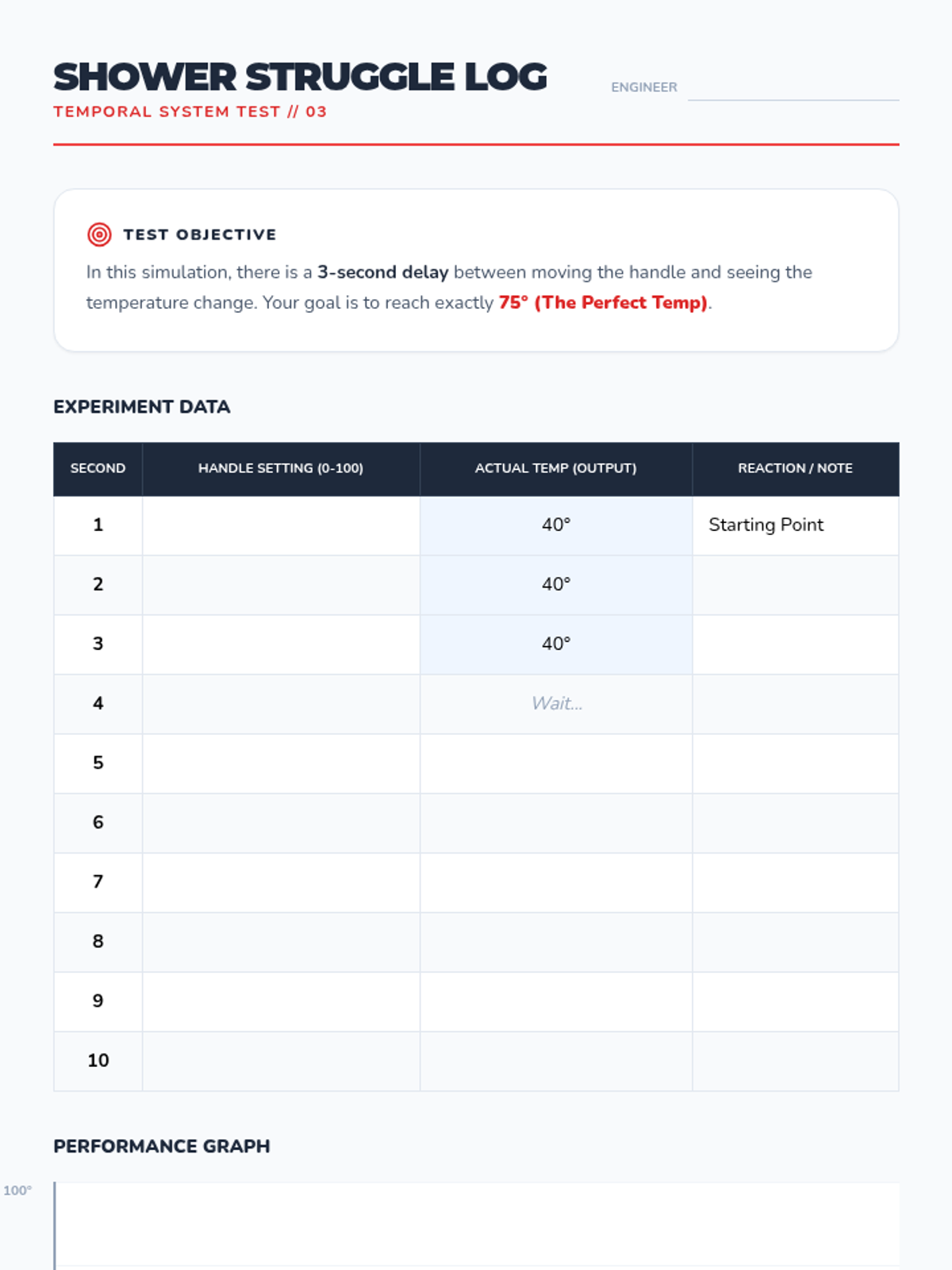Click the 'Actual Temp (Output)' column header

[556, 468]
